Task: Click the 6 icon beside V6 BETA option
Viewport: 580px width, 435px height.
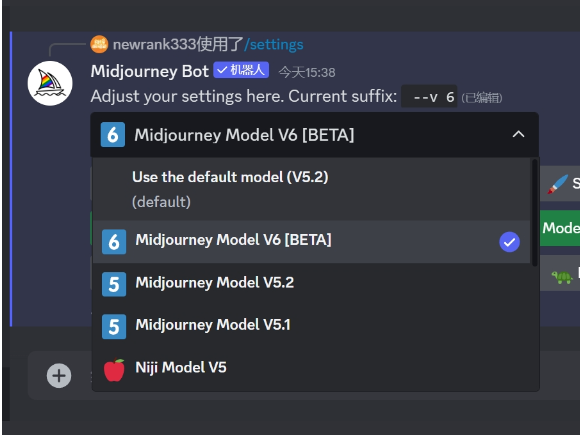Action: [x=114, y=242]
